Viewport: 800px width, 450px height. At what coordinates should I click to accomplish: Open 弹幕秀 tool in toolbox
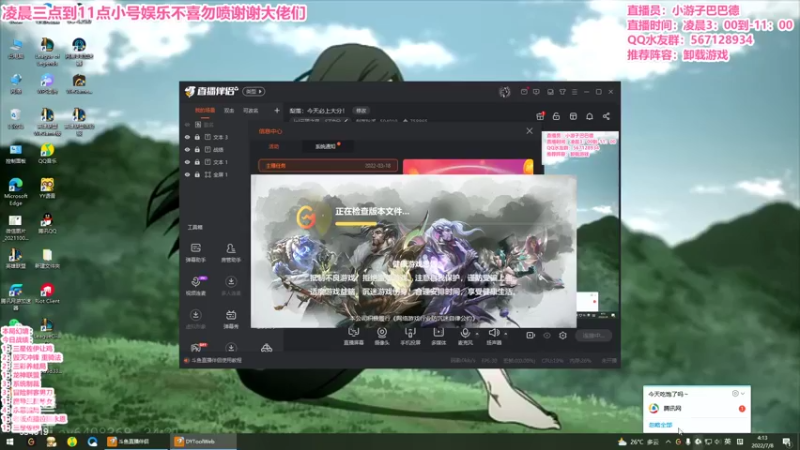click(x=231, y=319)
